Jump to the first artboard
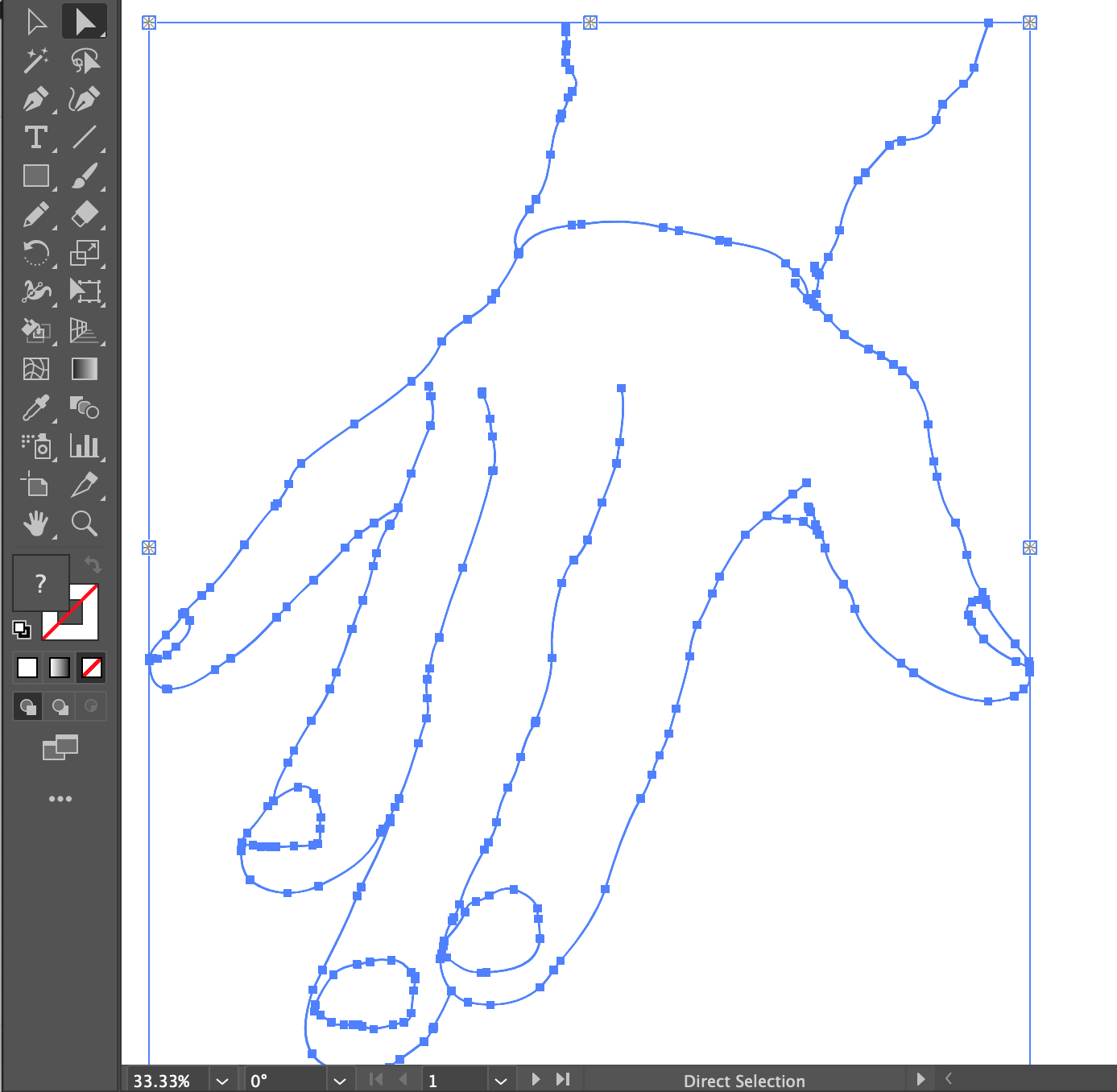 click(375, 1079)
